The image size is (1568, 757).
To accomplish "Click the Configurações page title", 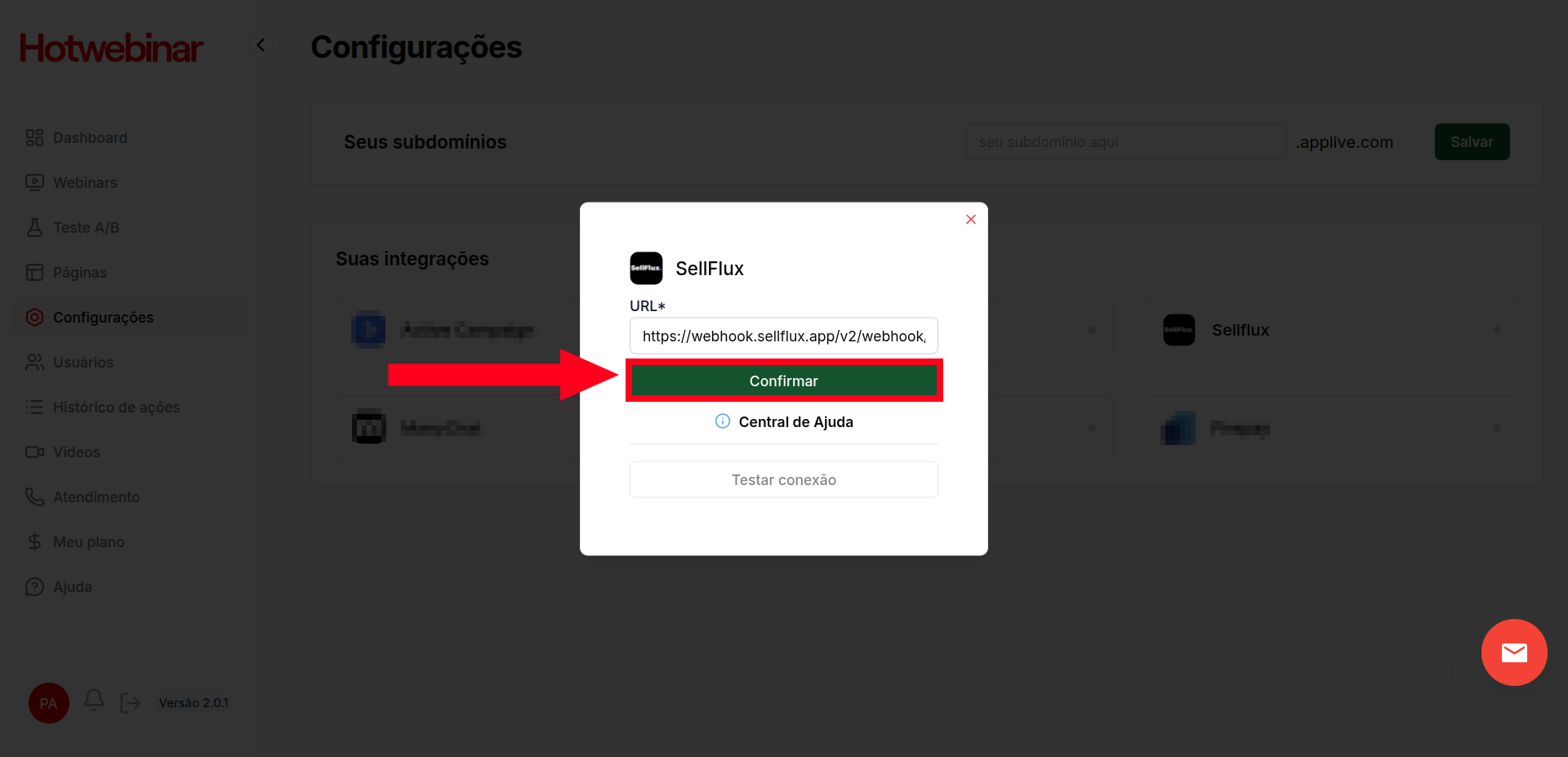I will pyautogui.click(x=416, y=47).
